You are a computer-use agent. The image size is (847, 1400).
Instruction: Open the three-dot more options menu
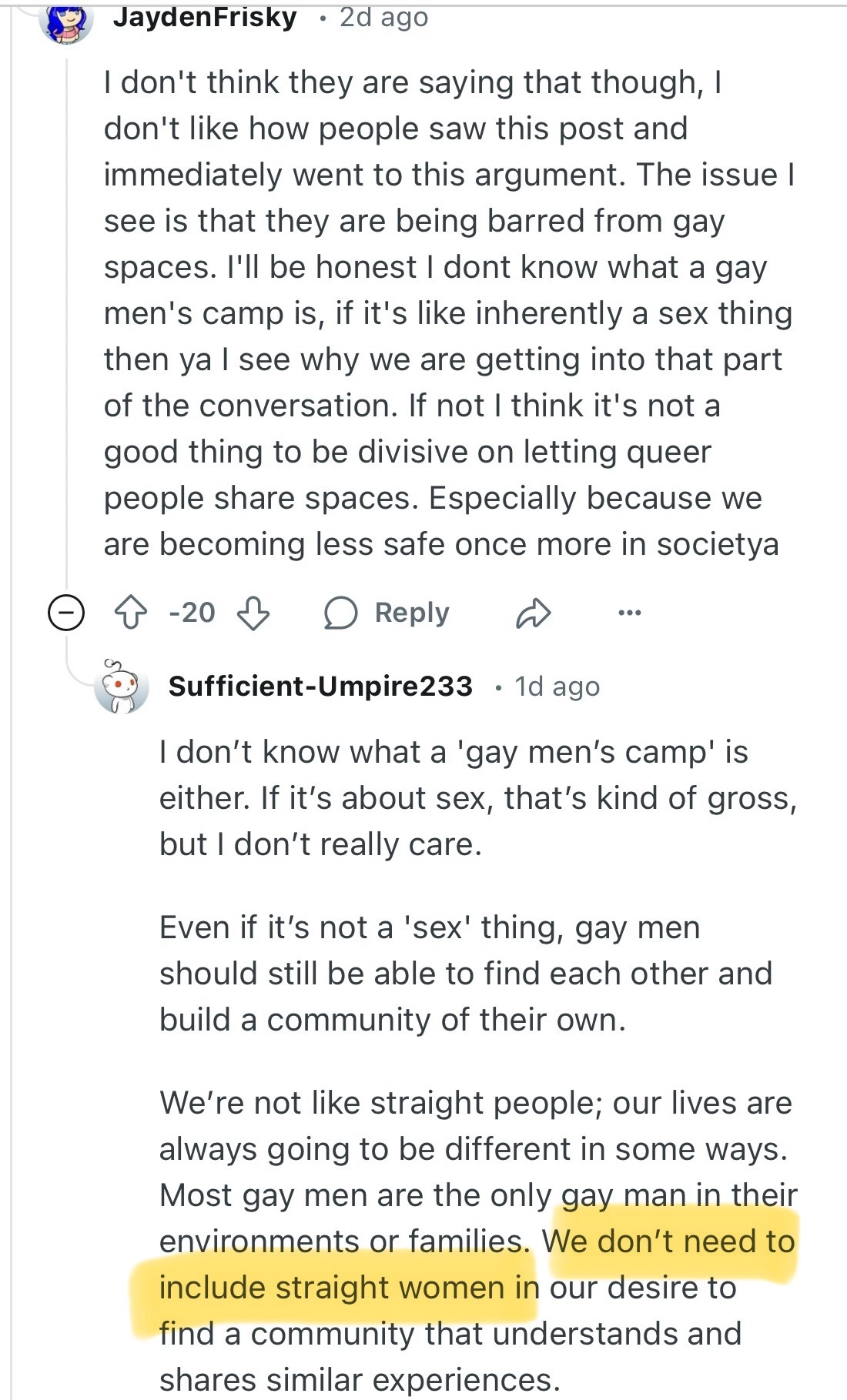pyautogui.click(x=629, y=613)
